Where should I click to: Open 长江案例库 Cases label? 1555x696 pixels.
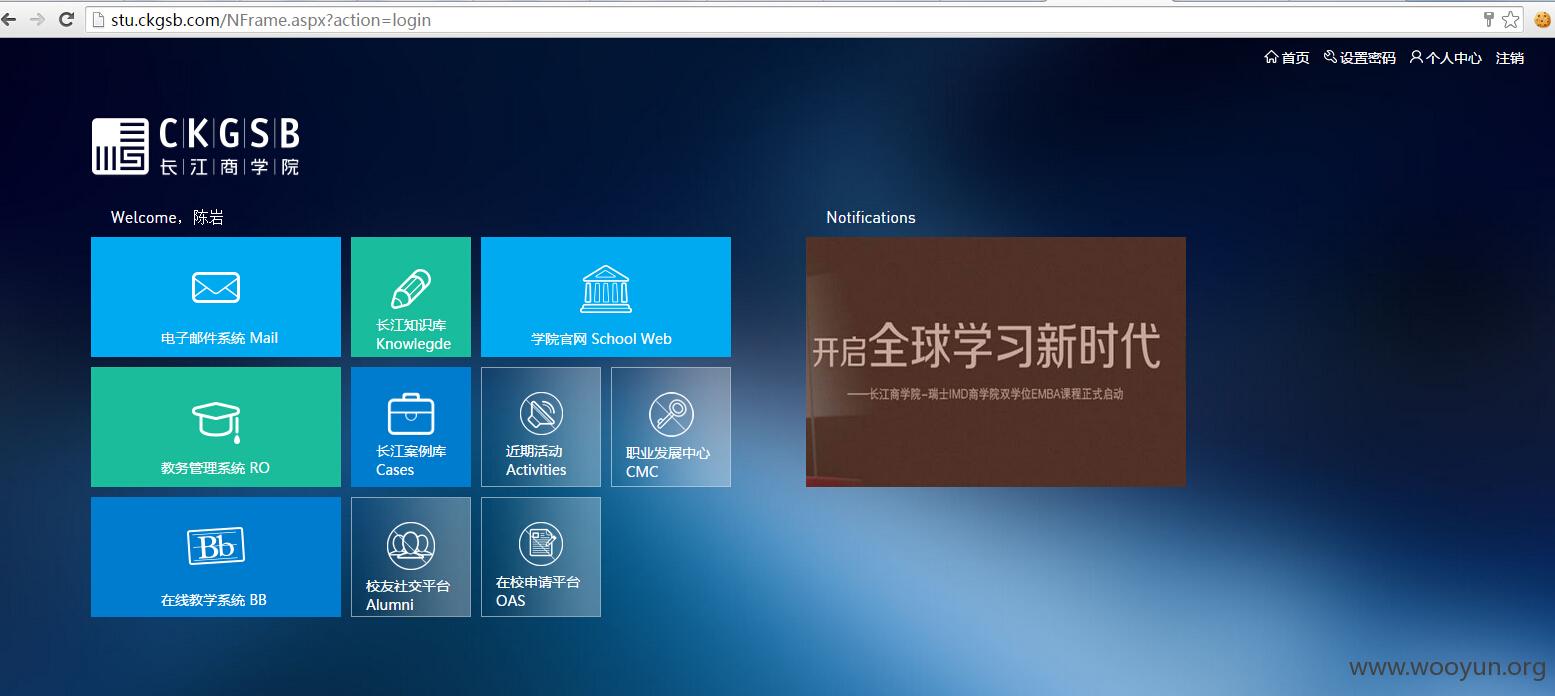(x=411, y=460)
